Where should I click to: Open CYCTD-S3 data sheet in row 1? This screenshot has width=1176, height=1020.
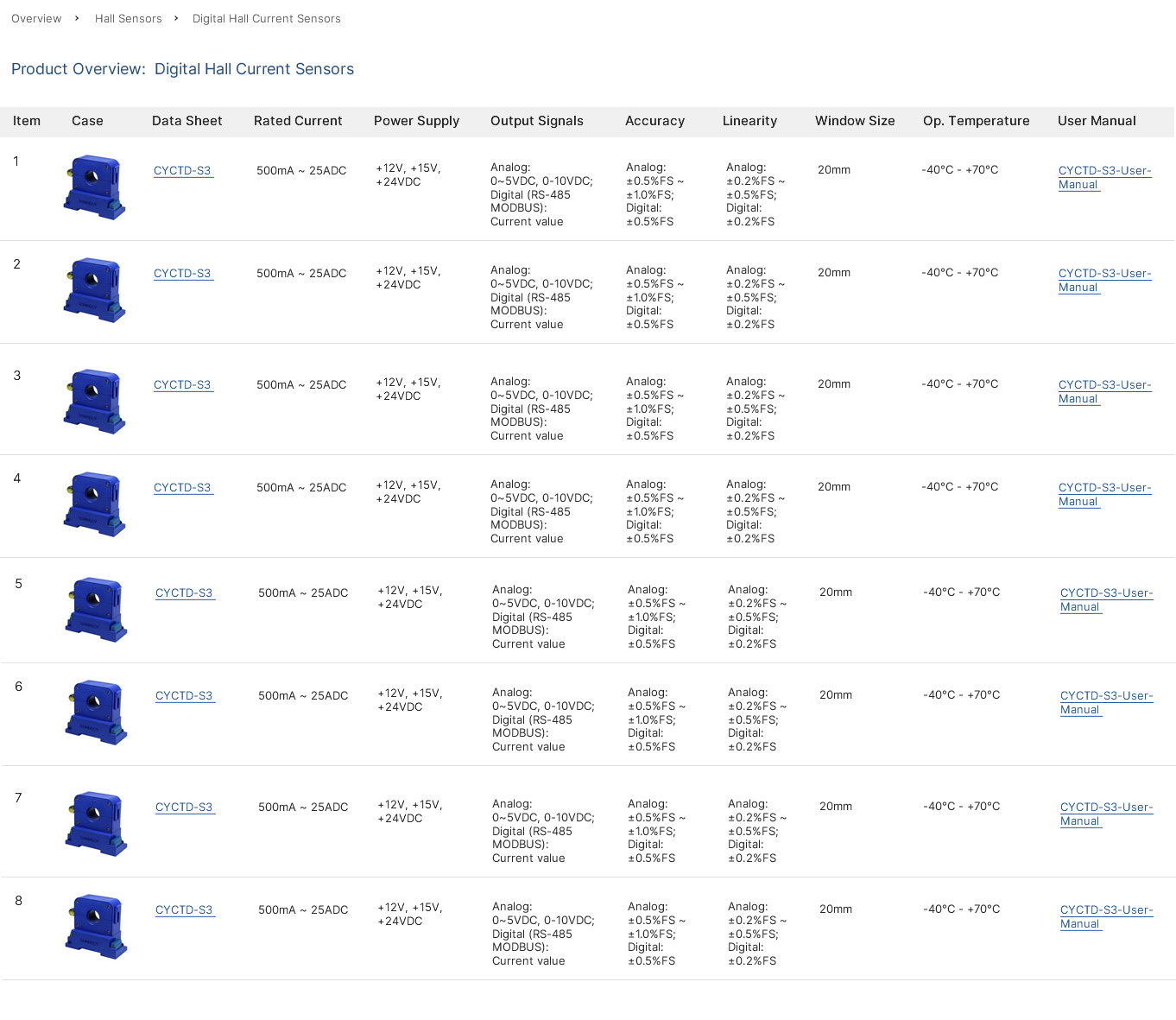(x=182, y=171)
